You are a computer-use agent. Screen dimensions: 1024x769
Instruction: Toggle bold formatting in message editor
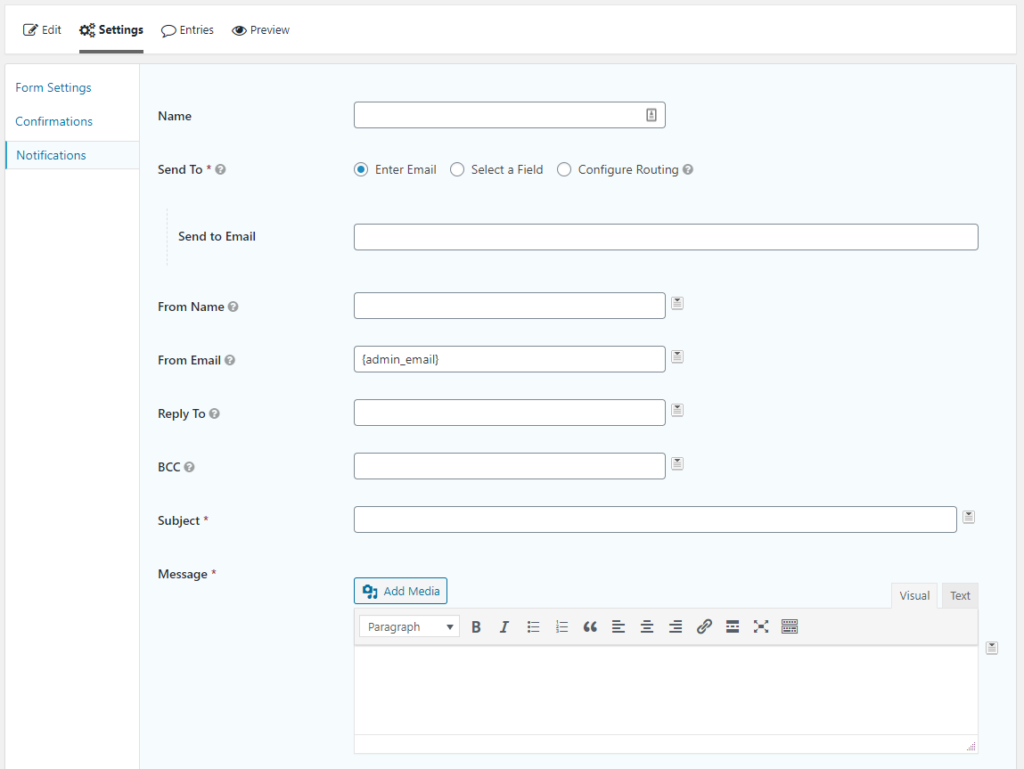coord(476,627)
